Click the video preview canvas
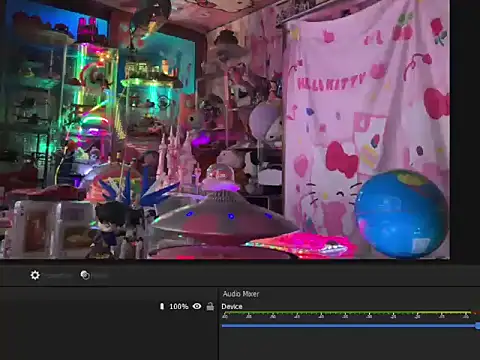 click(225, 129)
